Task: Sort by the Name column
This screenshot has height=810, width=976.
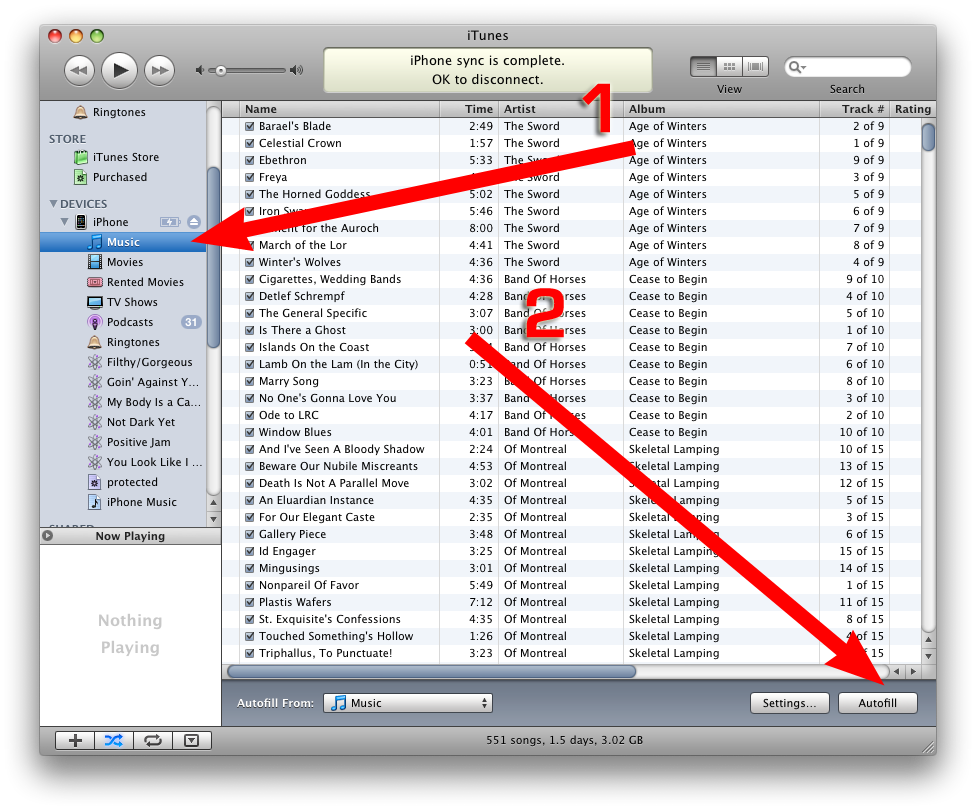Action: coord(340,109)
